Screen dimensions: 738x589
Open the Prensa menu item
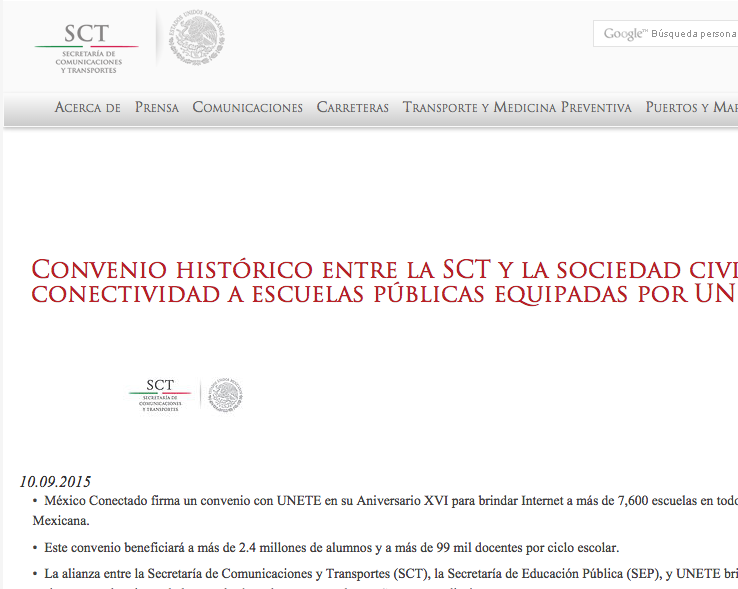pos(157,107)
